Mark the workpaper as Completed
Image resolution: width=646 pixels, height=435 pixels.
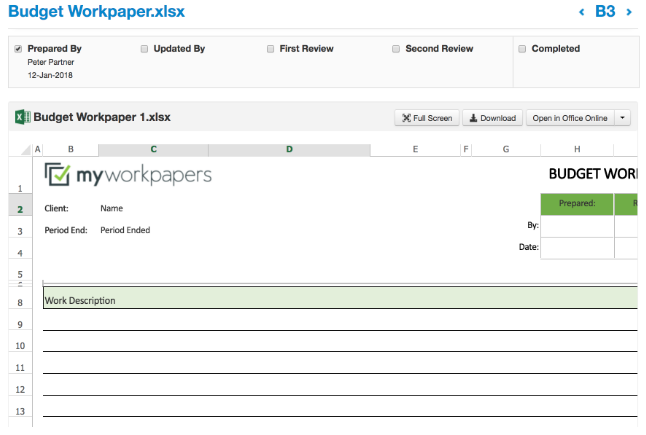tap(522, 48)
